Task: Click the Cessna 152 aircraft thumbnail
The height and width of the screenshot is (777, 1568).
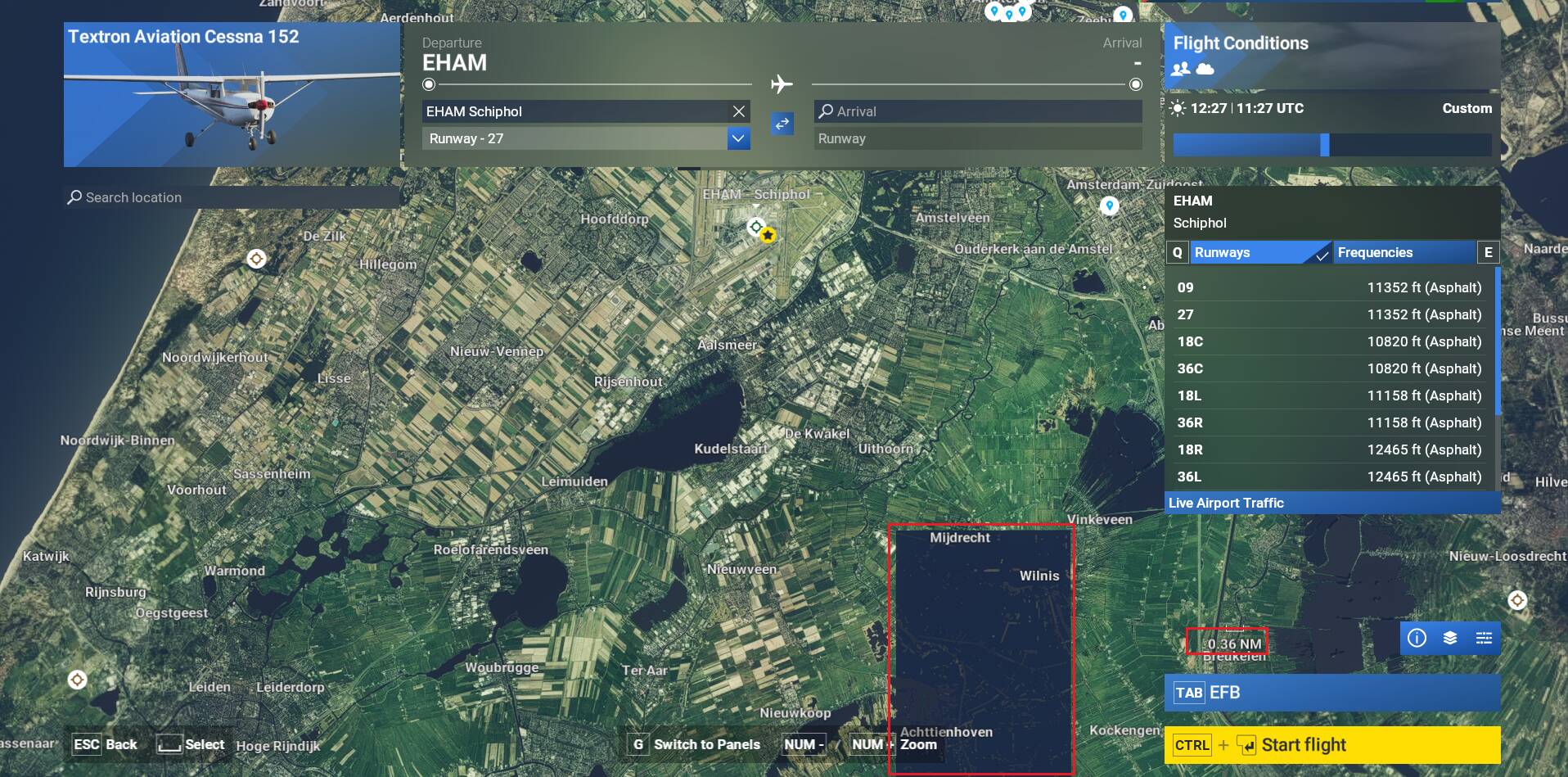Action: coord(232,95)
